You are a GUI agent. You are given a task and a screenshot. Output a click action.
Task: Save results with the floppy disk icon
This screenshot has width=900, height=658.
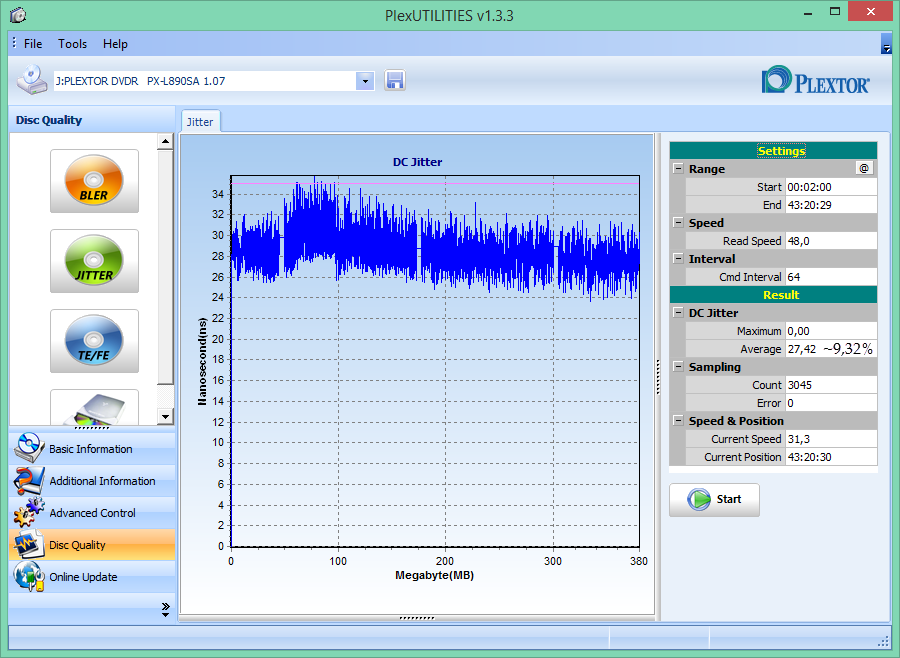click(x=394, y=80)
